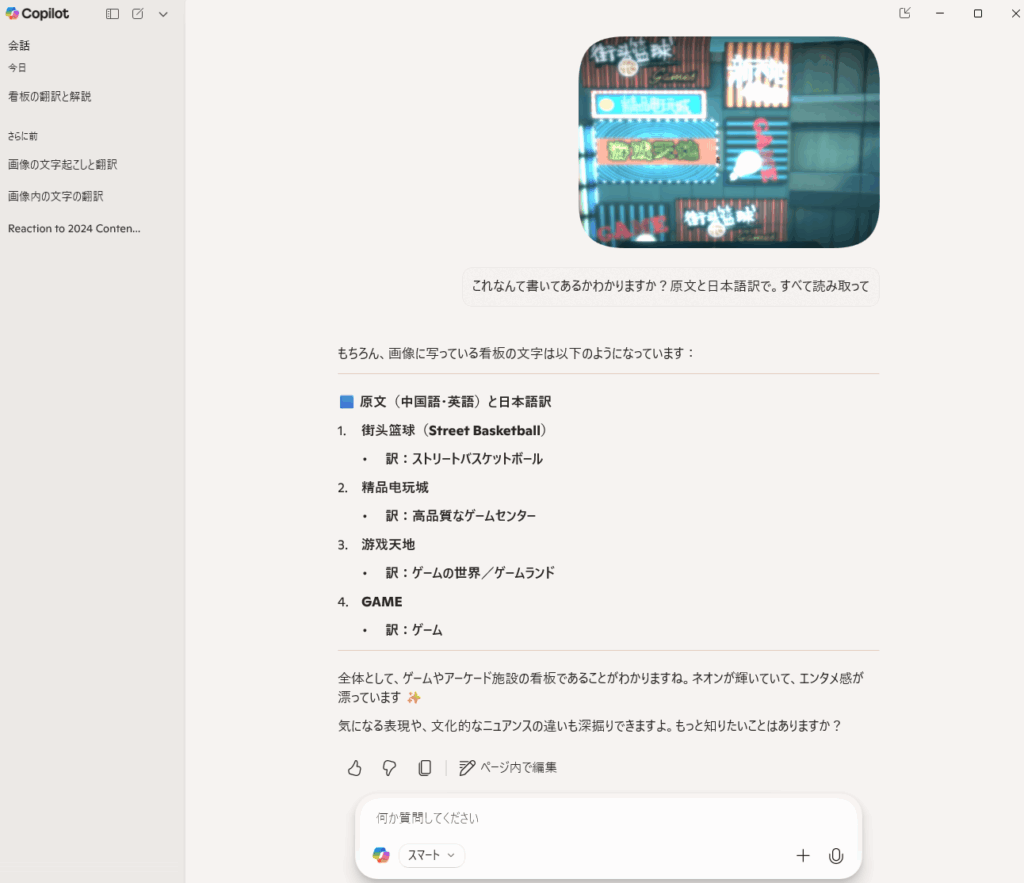Open conversation 画像内の文字の翻訳
Screen dimensions: 1024x883
[x=56, y=197]
